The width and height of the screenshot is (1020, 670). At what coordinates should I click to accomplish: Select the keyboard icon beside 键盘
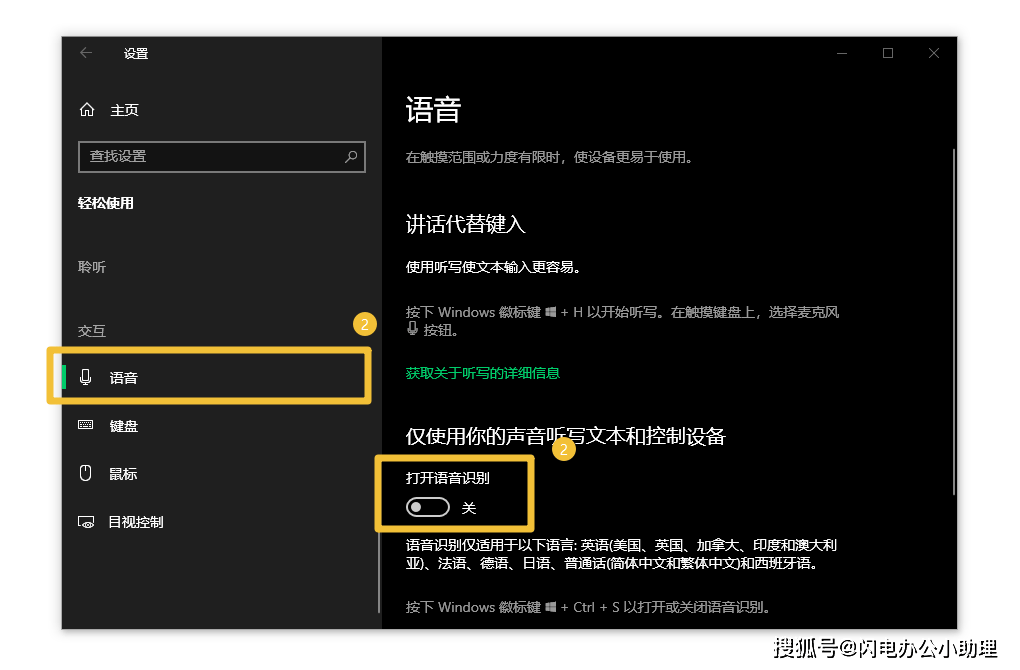point(85,425)
